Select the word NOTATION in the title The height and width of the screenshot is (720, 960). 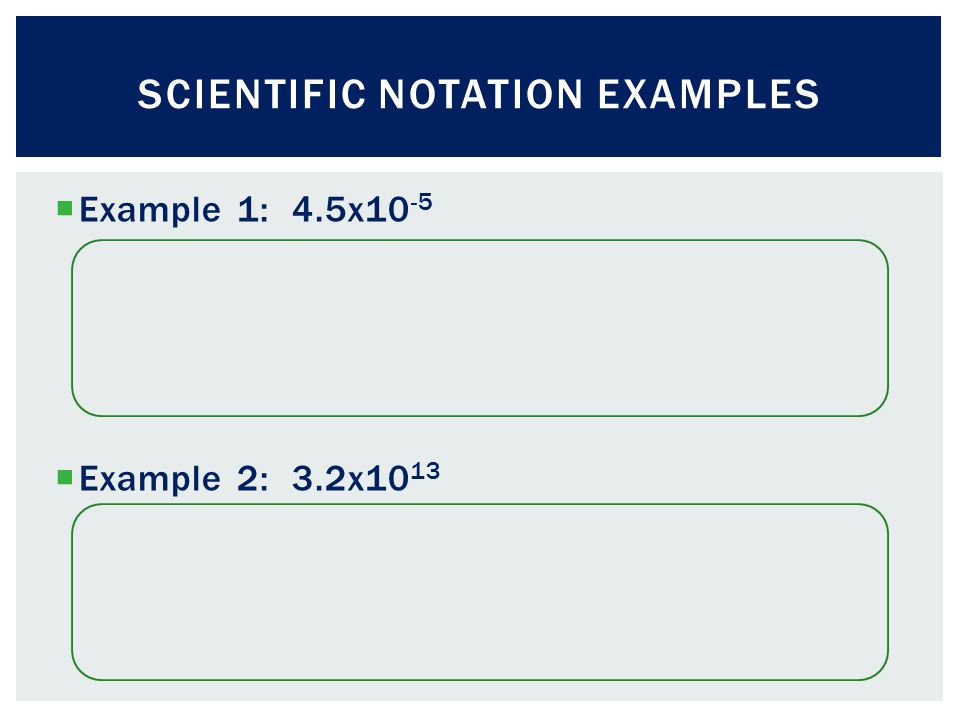tap(481, 94)
